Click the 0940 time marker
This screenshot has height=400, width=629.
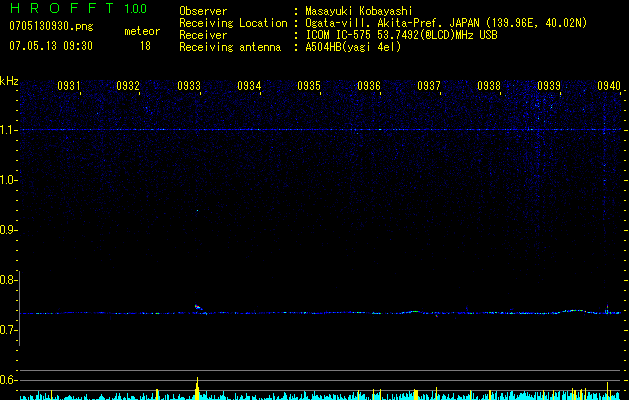click(x=609, y=85)
